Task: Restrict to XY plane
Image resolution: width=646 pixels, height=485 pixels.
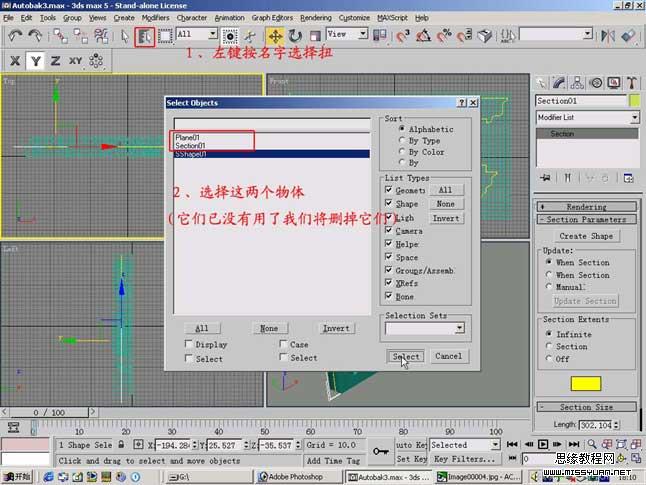Action: (75, 61)
